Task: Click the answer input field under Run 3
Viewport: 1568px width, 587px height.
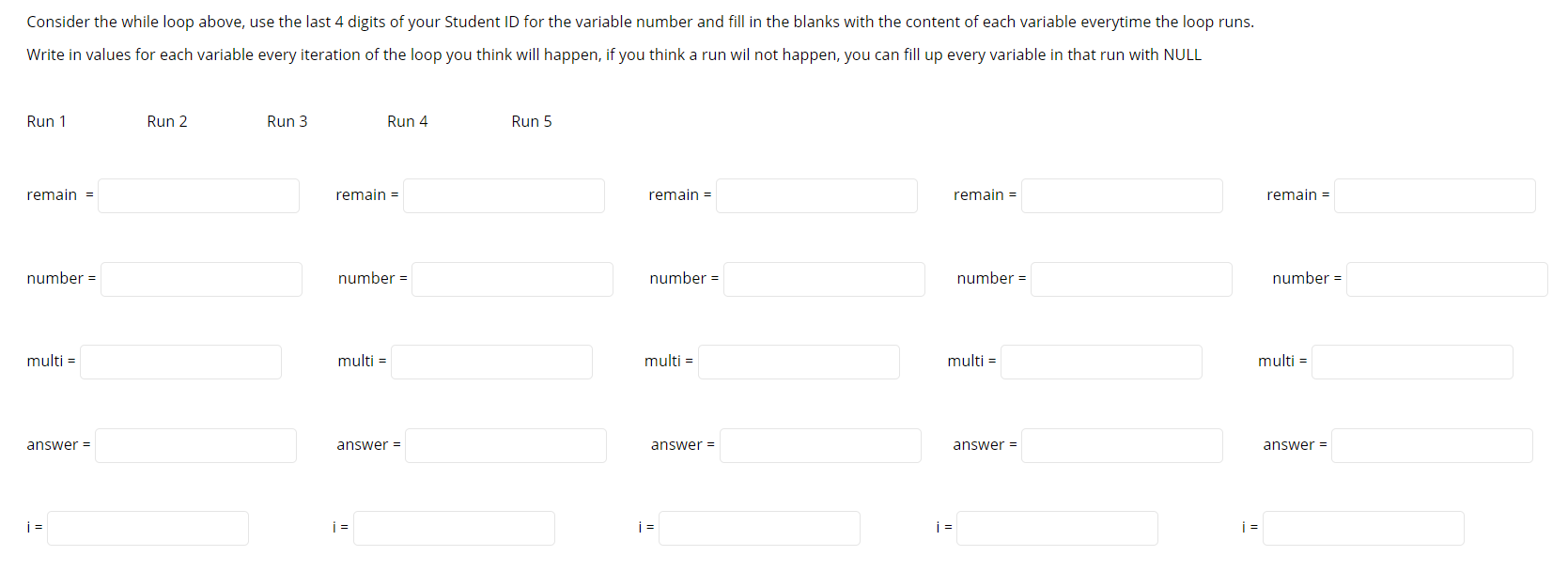Action: coord(819,445)
